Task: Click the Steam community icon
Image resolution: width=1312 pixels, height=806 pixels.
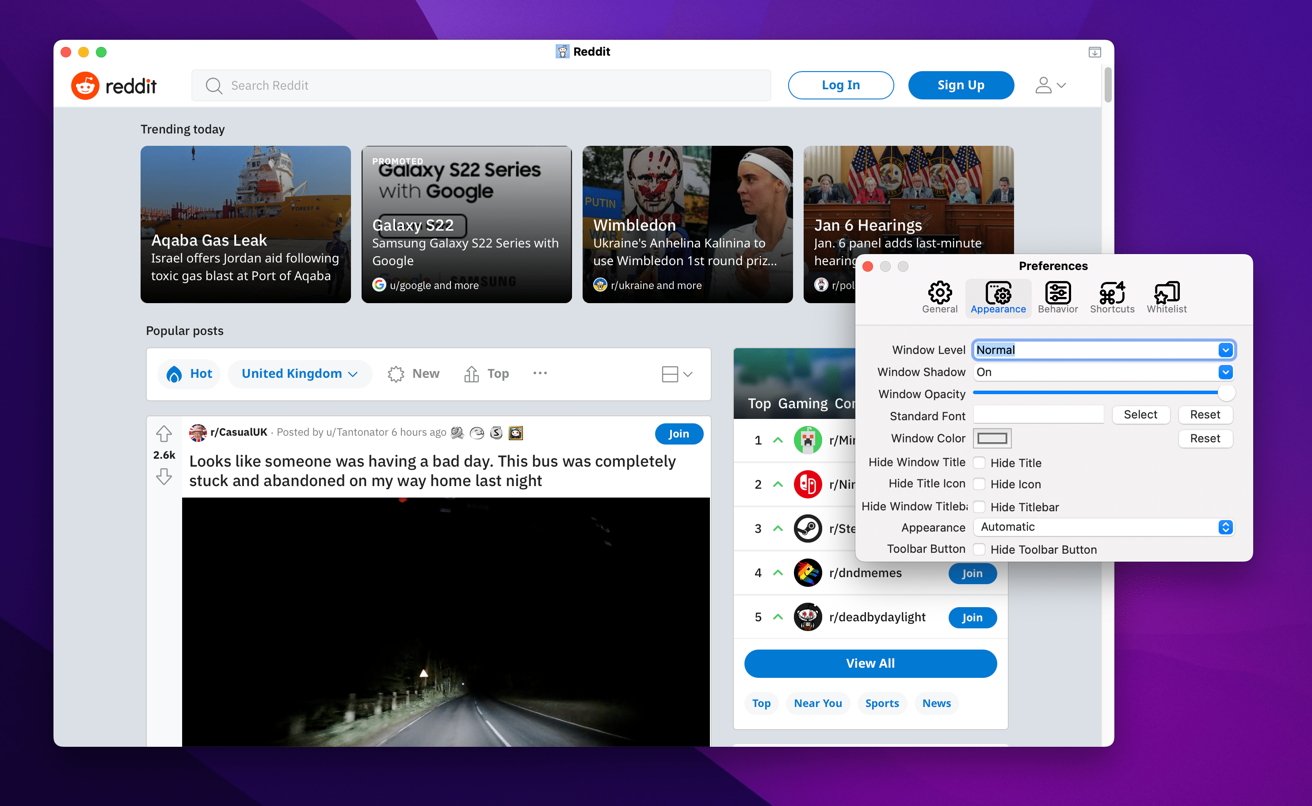Action: pyautogui.click(x=808, y=528)
